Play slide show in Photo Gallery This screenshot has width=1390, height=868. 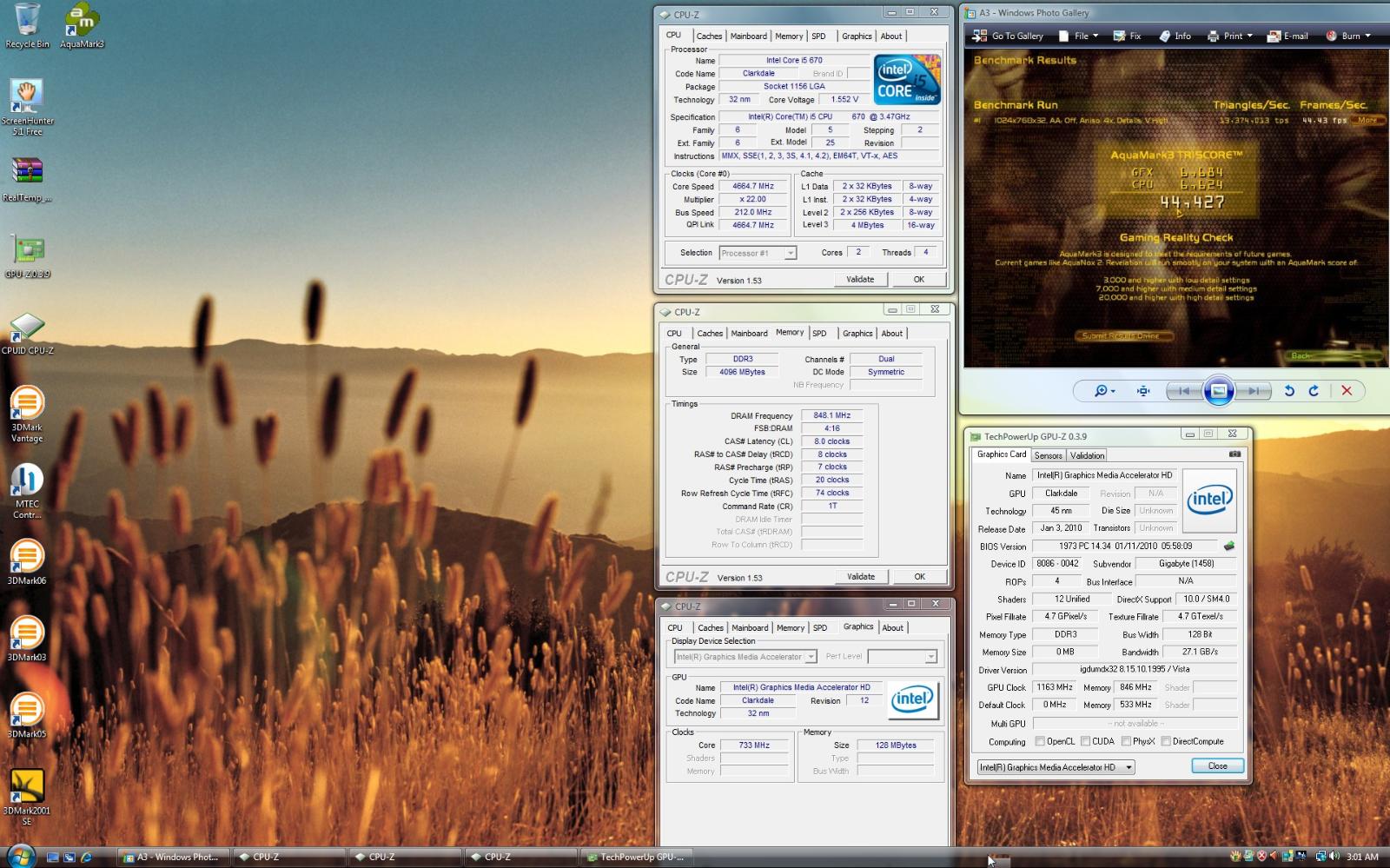1219,391
